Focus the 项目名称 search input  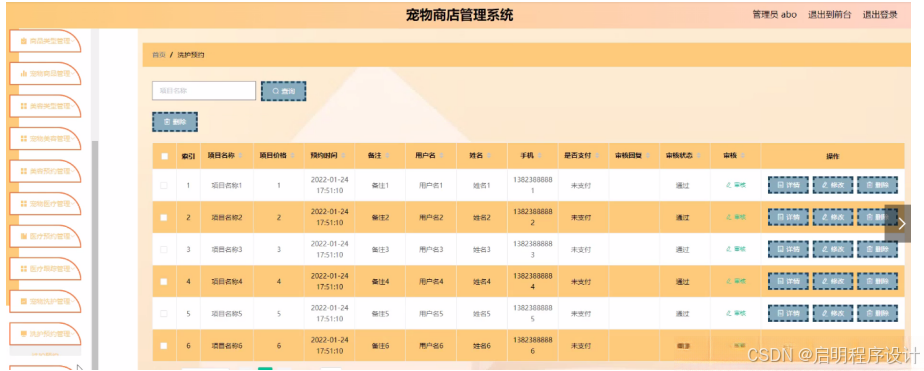point(204,91)
